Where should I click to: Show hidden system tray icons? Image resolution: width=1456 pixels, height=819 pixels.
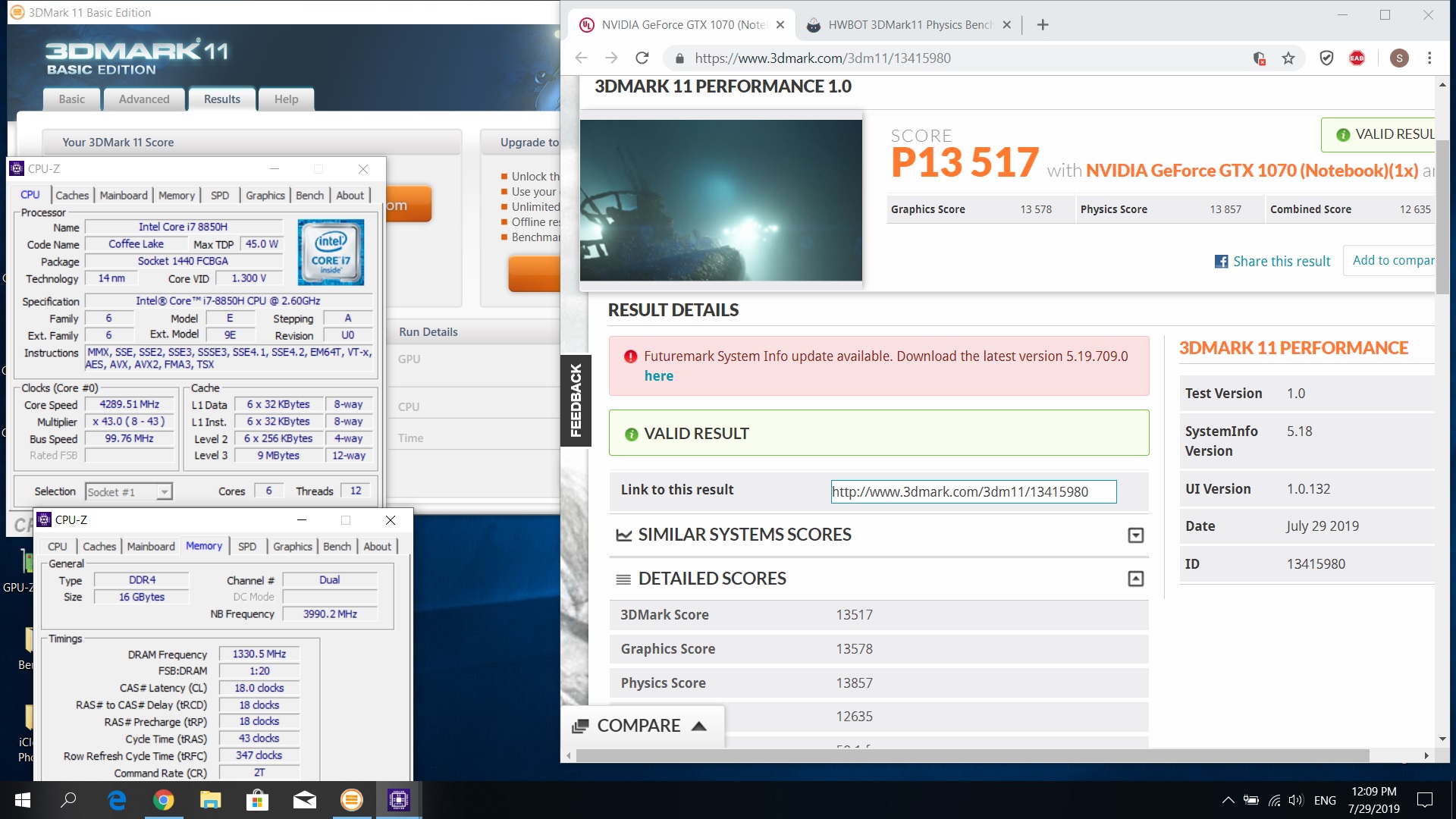click(x=1228, y=800)
